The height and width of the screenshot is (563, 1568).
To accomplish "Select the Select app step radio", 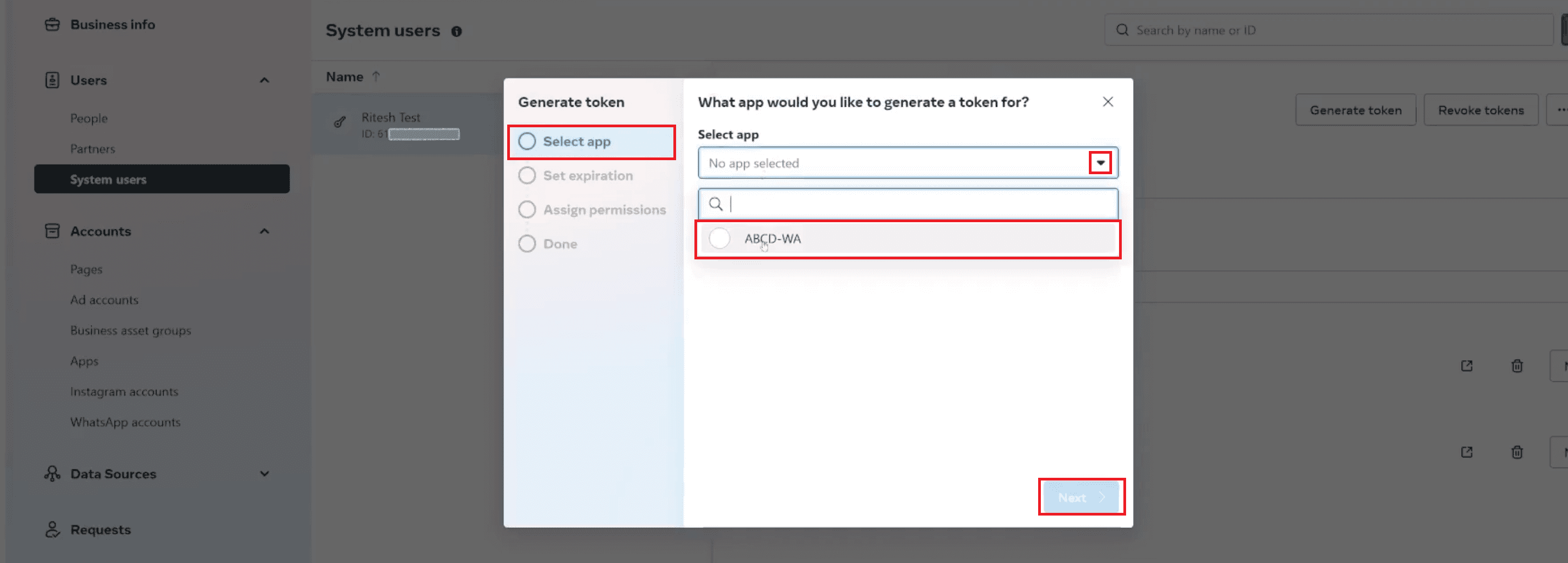I will click(x=527, y=141).
